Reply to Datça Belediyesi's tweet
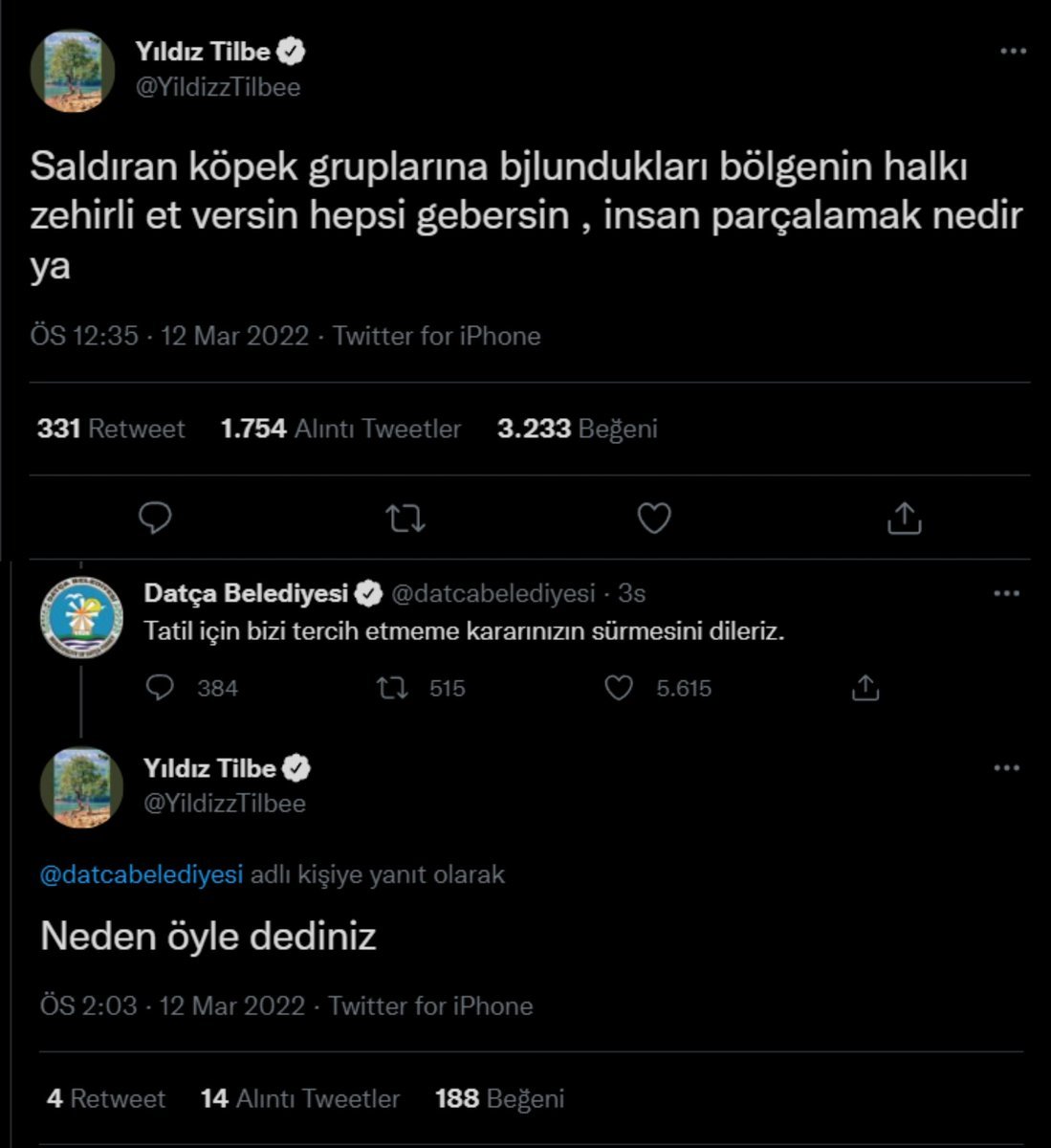The width and height of the screenshot is (1051, 1148). pos(161,688)
